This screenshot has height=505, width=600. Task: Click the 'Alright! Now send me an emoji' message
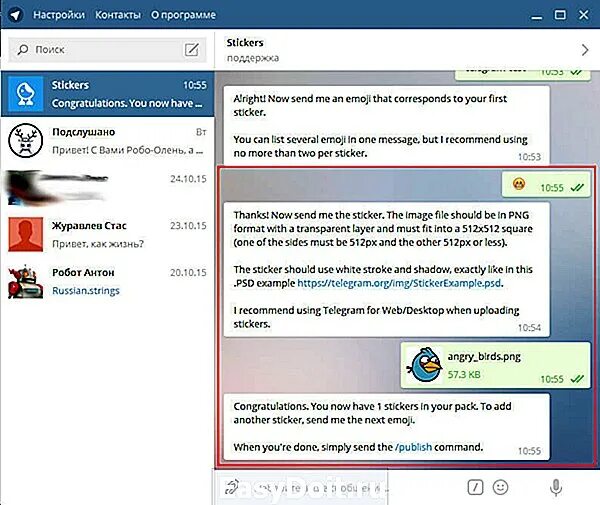pyautogui.click(x=386, y=125)
